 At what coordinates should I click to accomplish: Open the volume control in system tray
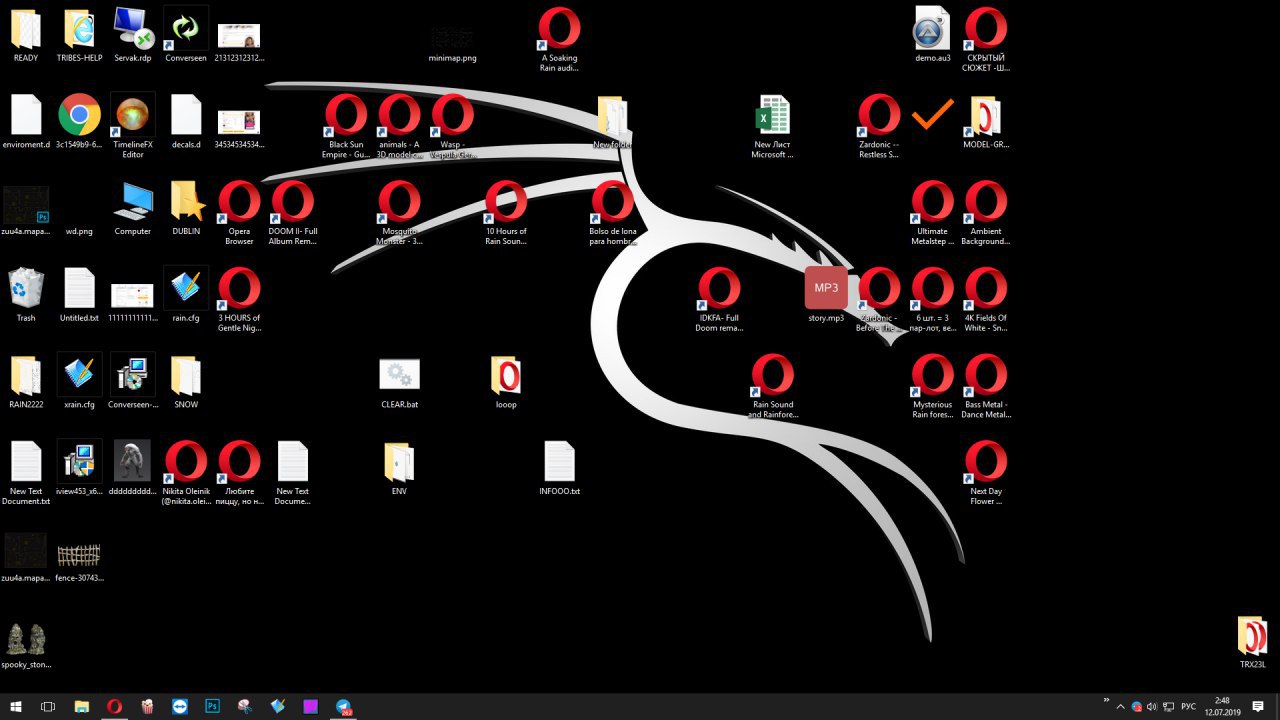(1151, 706)
